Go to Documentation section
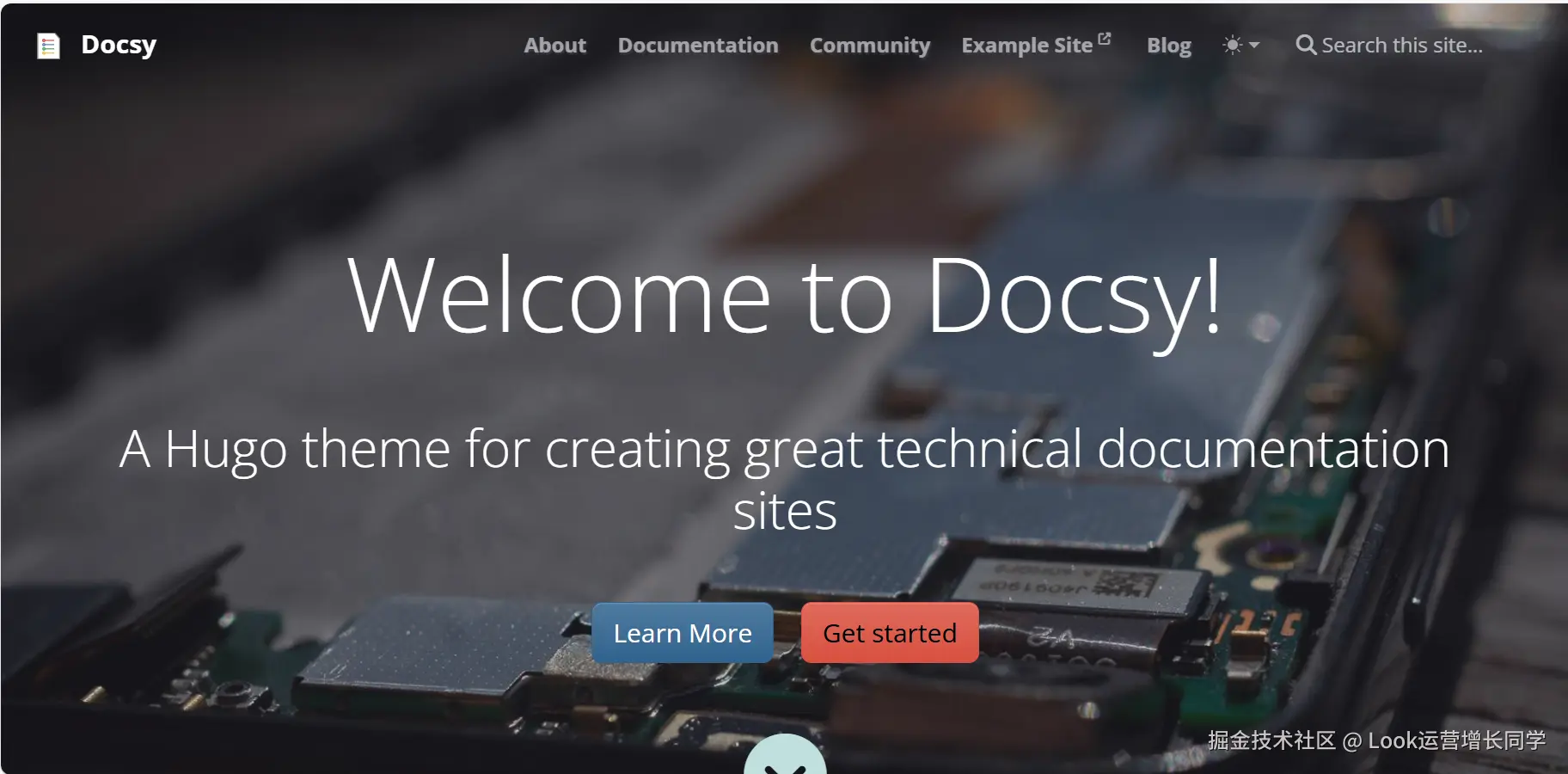 698,46
